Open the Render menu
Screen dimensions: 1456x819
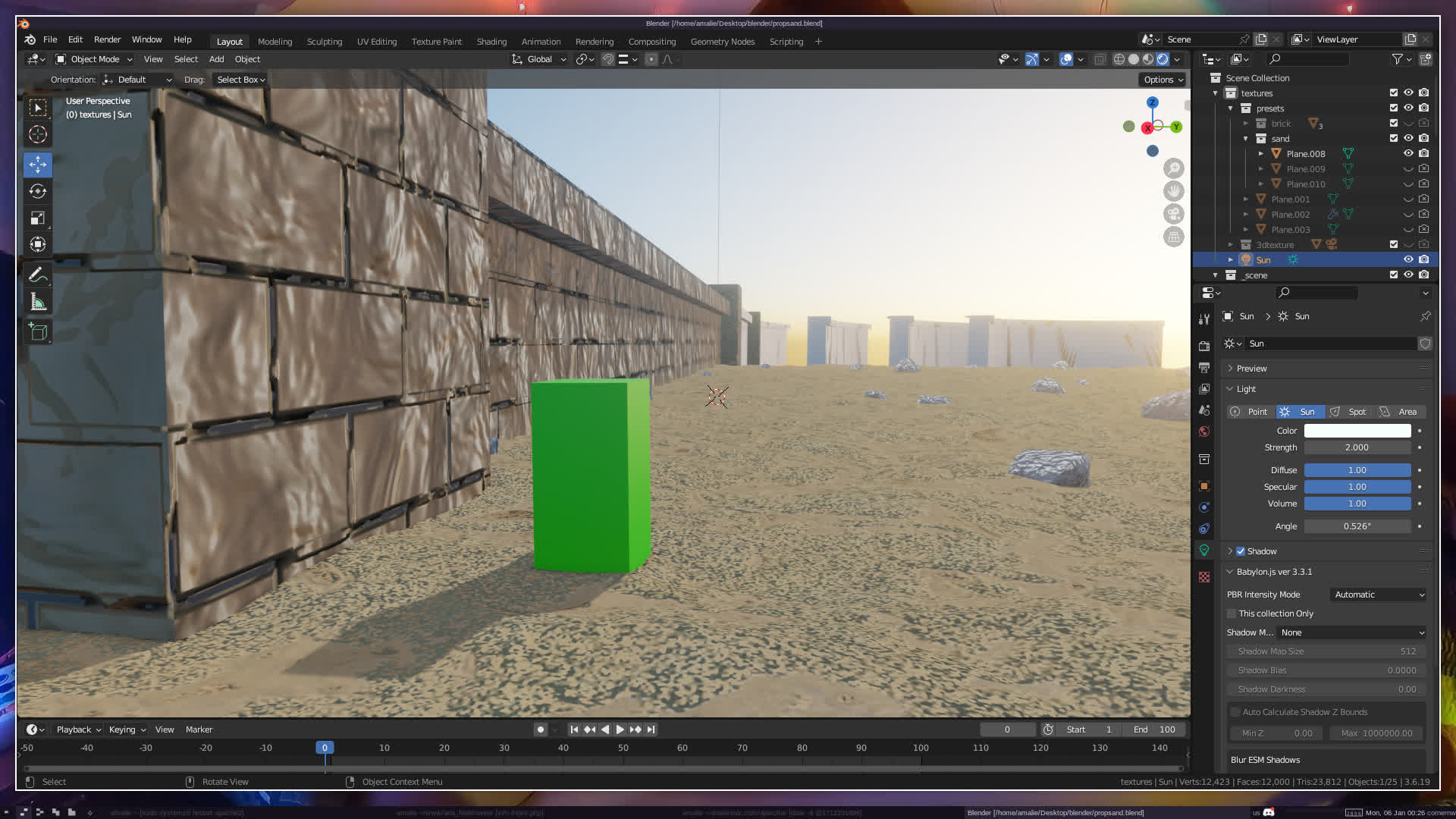[107, 39]
